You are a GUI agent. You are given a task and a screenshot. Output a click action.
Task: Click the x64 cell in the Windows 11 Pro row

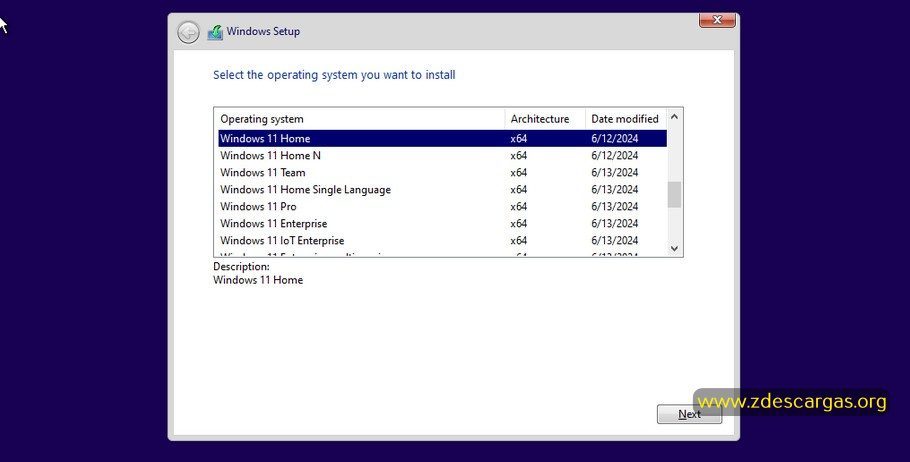click(x=519, y=207)
